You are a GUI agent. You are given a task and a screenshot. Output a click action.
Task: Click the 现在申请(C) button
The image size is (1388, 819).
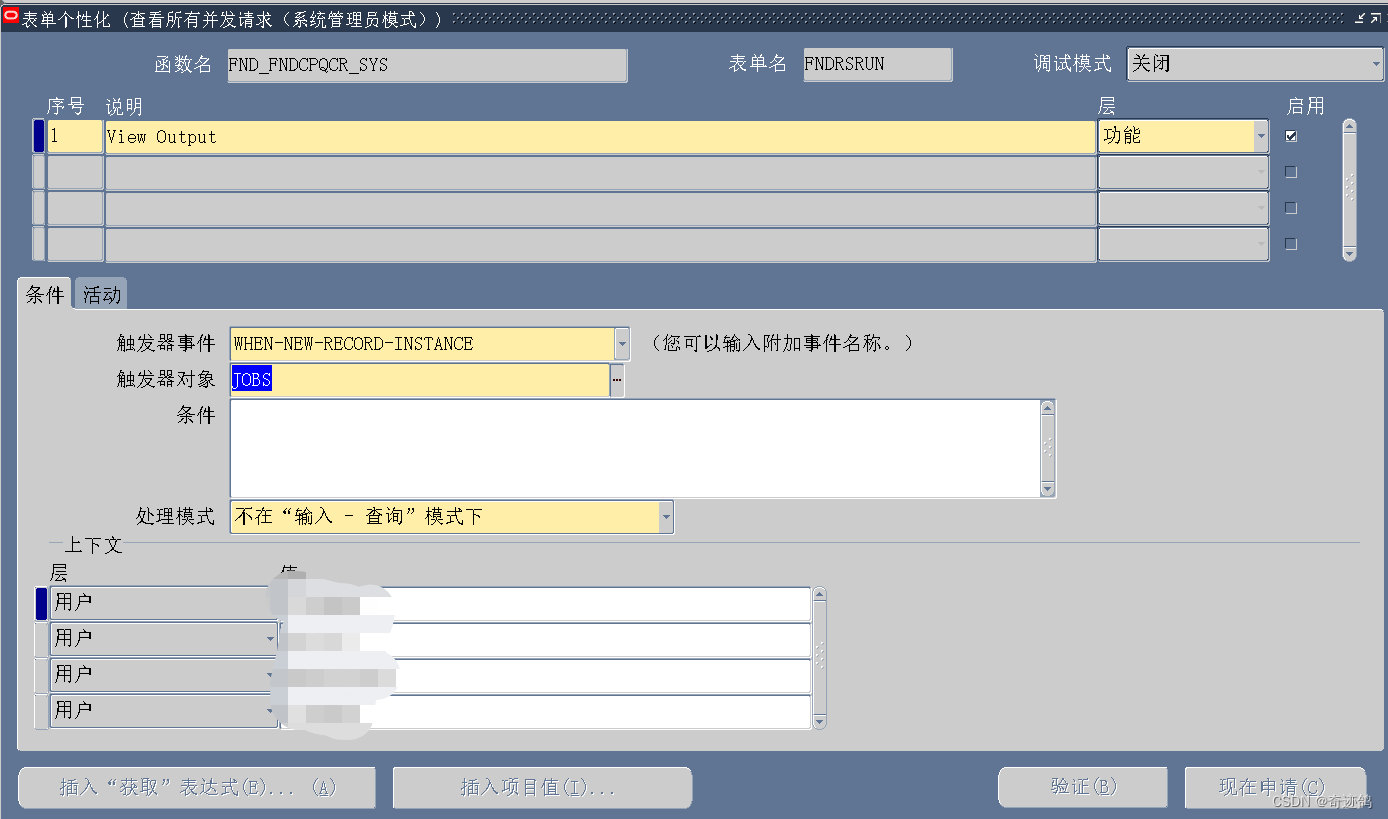1275,787
